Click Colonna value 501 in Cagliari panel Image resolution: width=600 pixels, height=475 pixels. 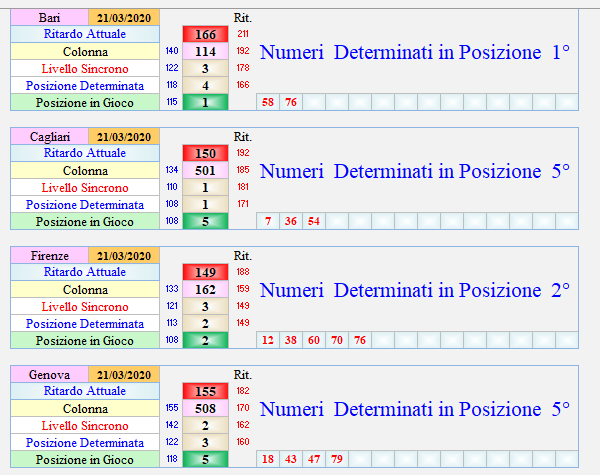click(x=205, y=170)
